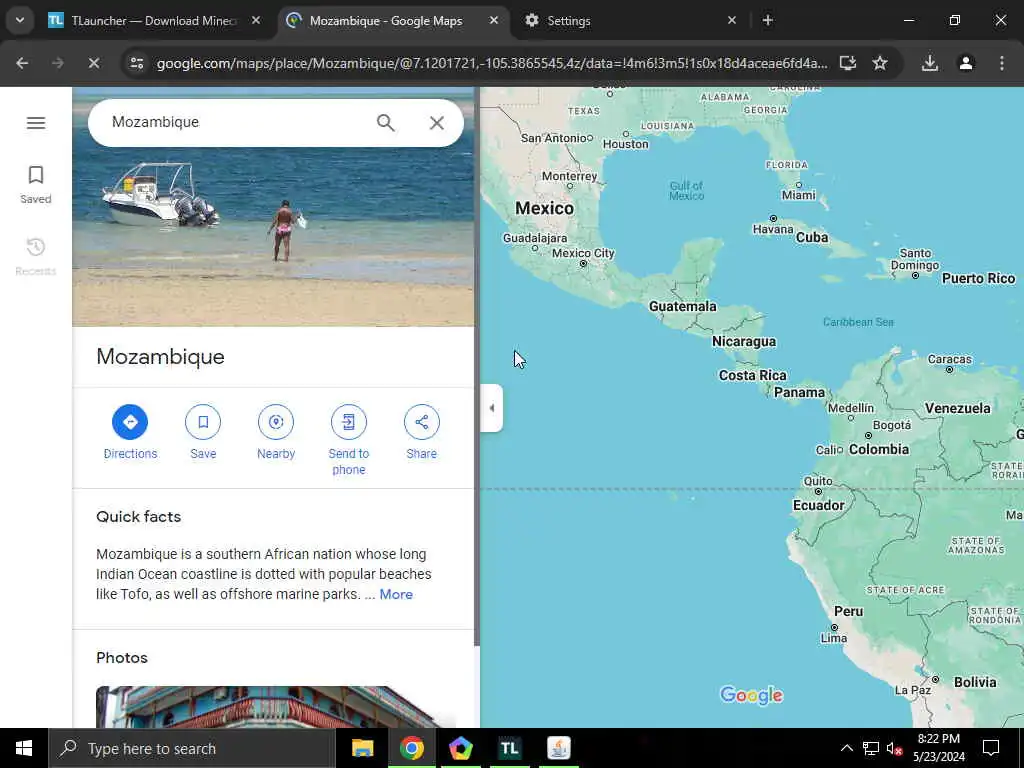
Task: Click Costa Rica on the map
Action: tap(752, 376)
